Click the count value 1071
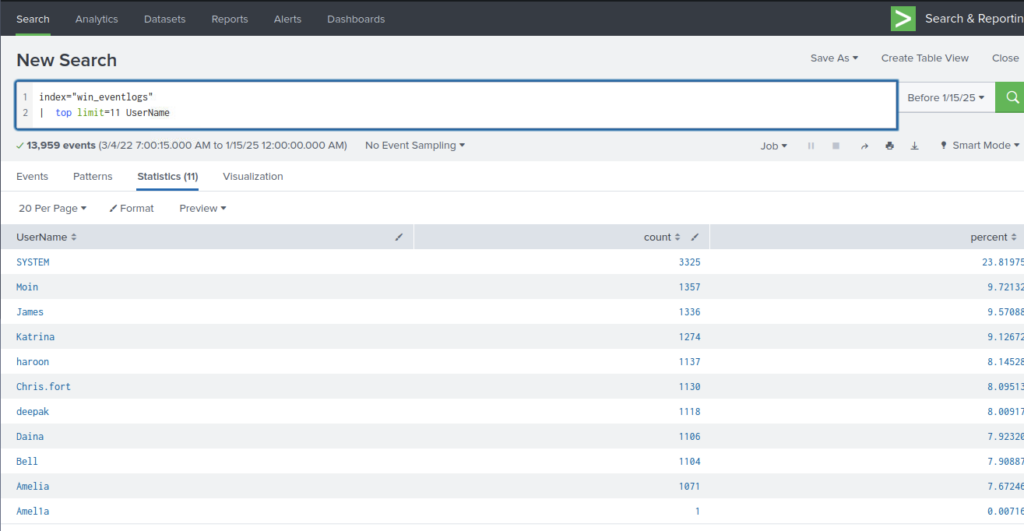 (689, 486)
